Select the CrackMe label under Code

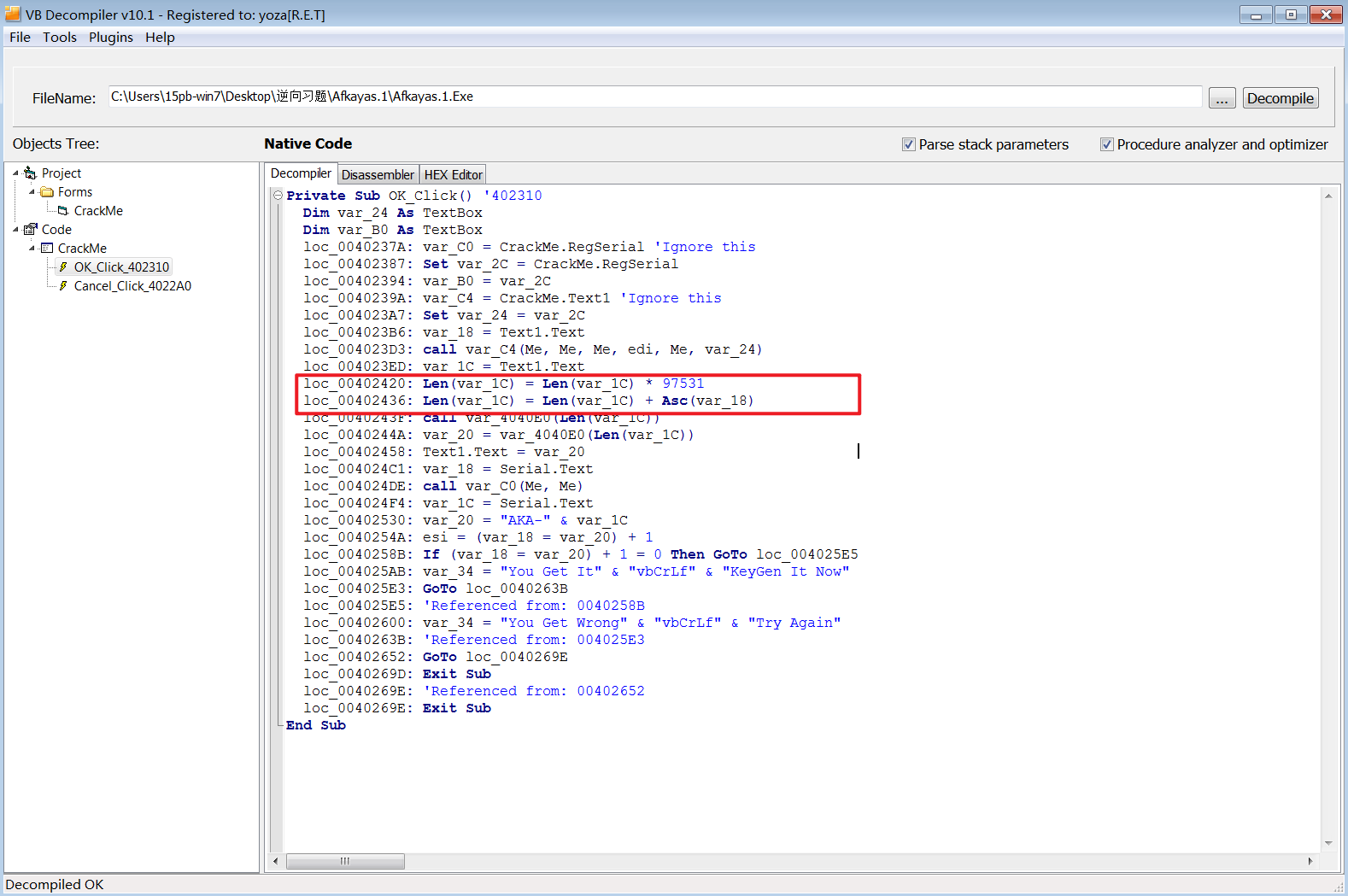click(x=82, y=249)
